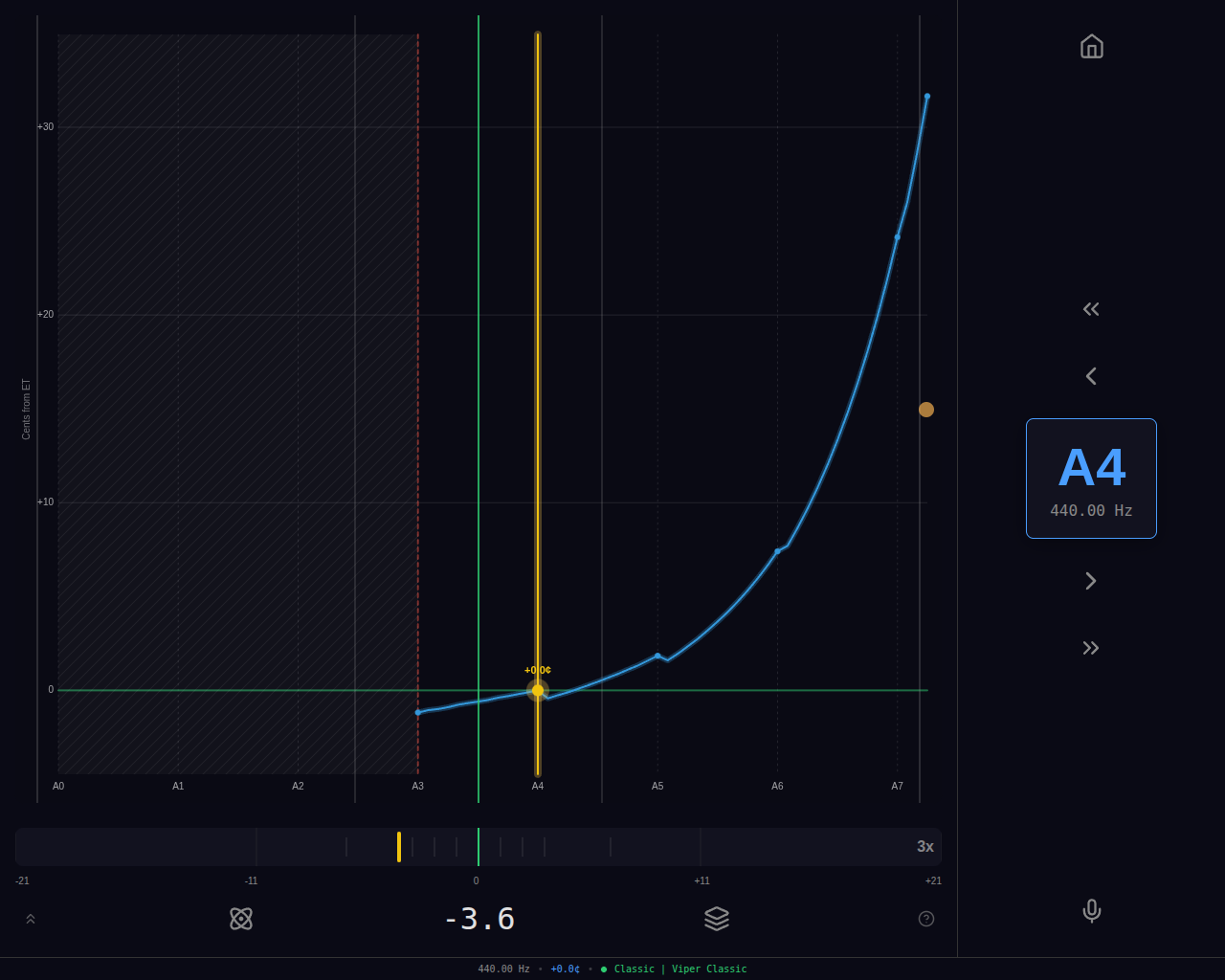Select the yellow A4 point on curve

point(538,690)
